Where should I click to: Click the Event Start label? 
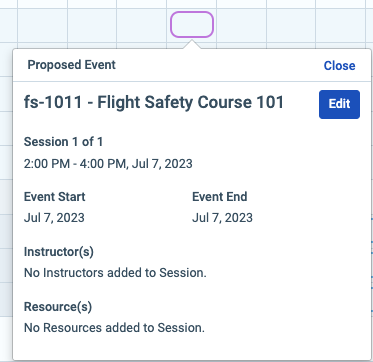pyautogui.click(x=54, y=196)
